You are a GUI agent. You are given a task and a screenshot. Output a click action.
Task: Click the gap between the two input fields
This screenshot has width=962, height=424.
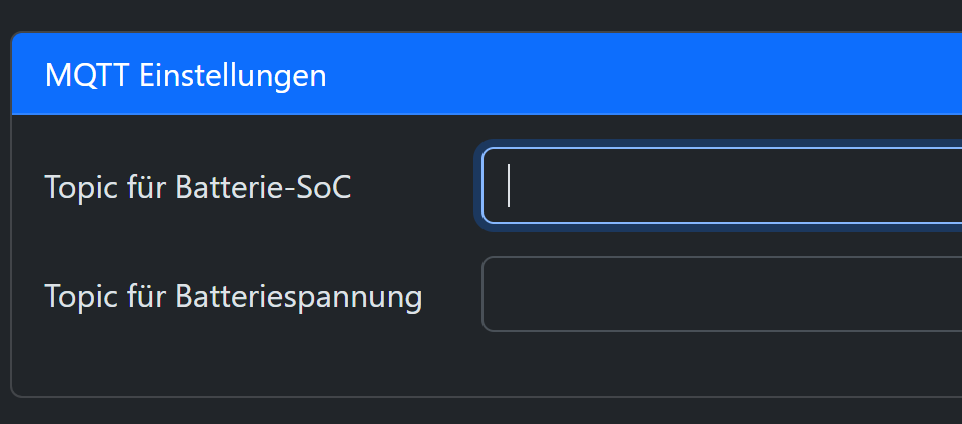click(720, 241)
